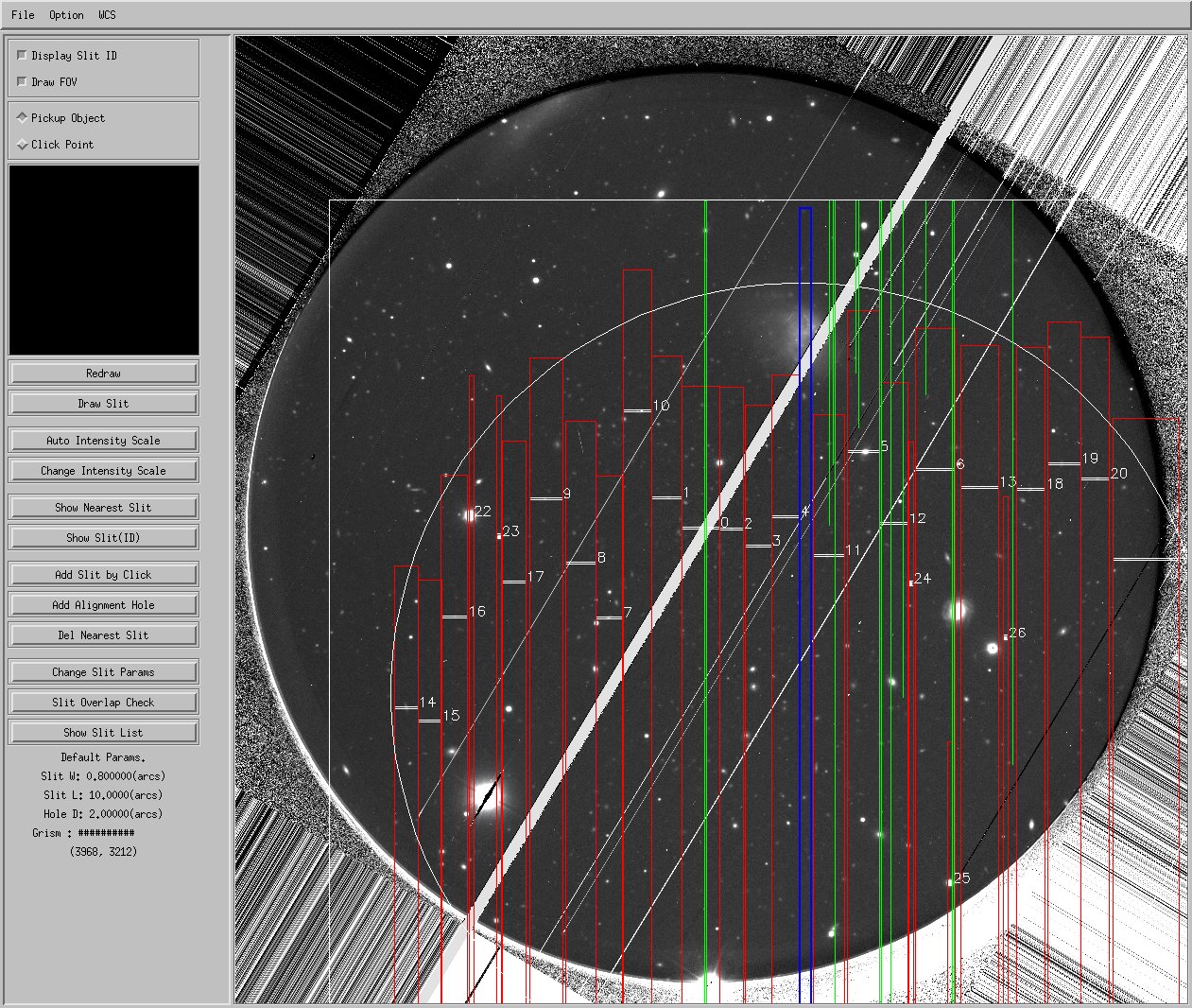Image resolution: width=1192 pixels, height=1008 pixels.
Task: Click alignment hole label 24
Action: [923, 579]
